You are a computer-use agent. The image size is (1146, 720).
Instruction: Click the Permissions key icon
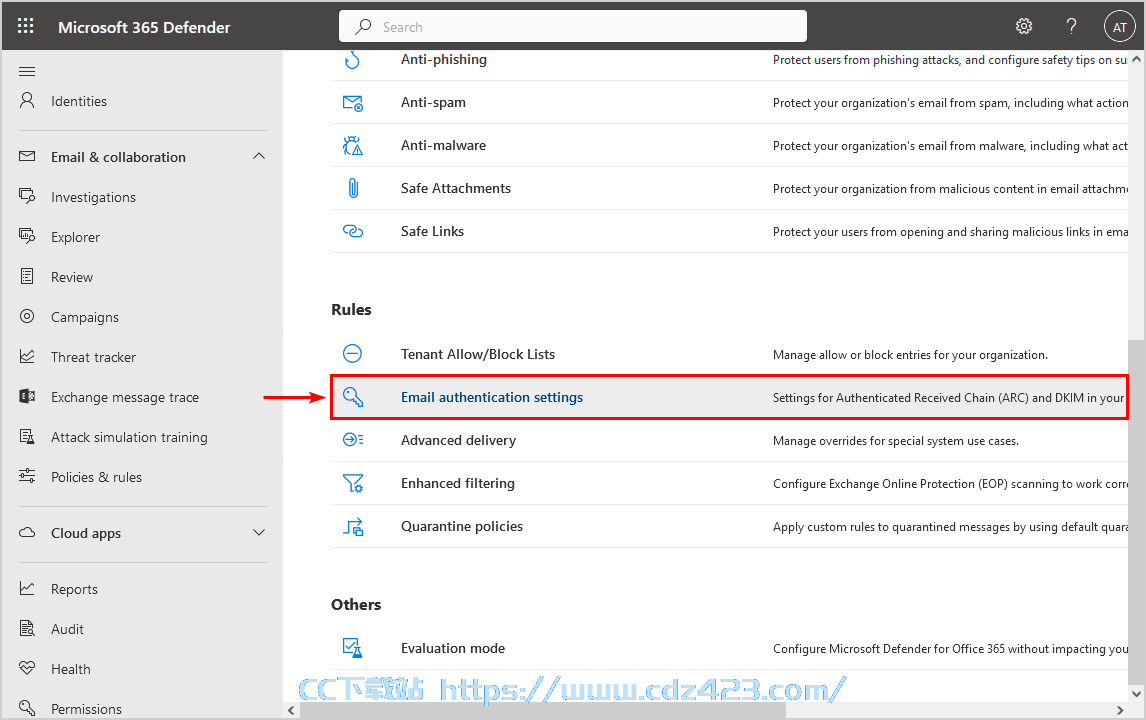[x=27, y=708]
